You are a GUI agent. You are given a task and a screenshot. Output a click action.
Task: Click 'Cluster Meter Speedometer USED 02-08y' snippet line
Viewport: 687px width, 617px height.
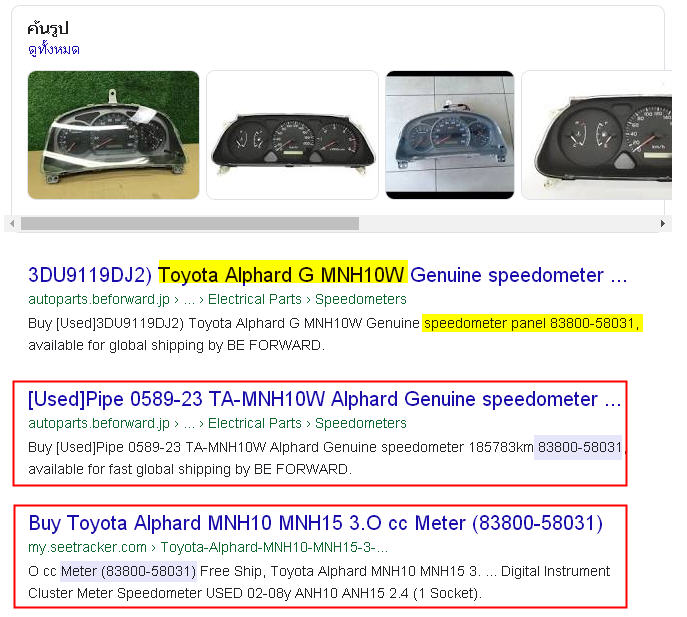pyautogui.click(x=255, y=593)
